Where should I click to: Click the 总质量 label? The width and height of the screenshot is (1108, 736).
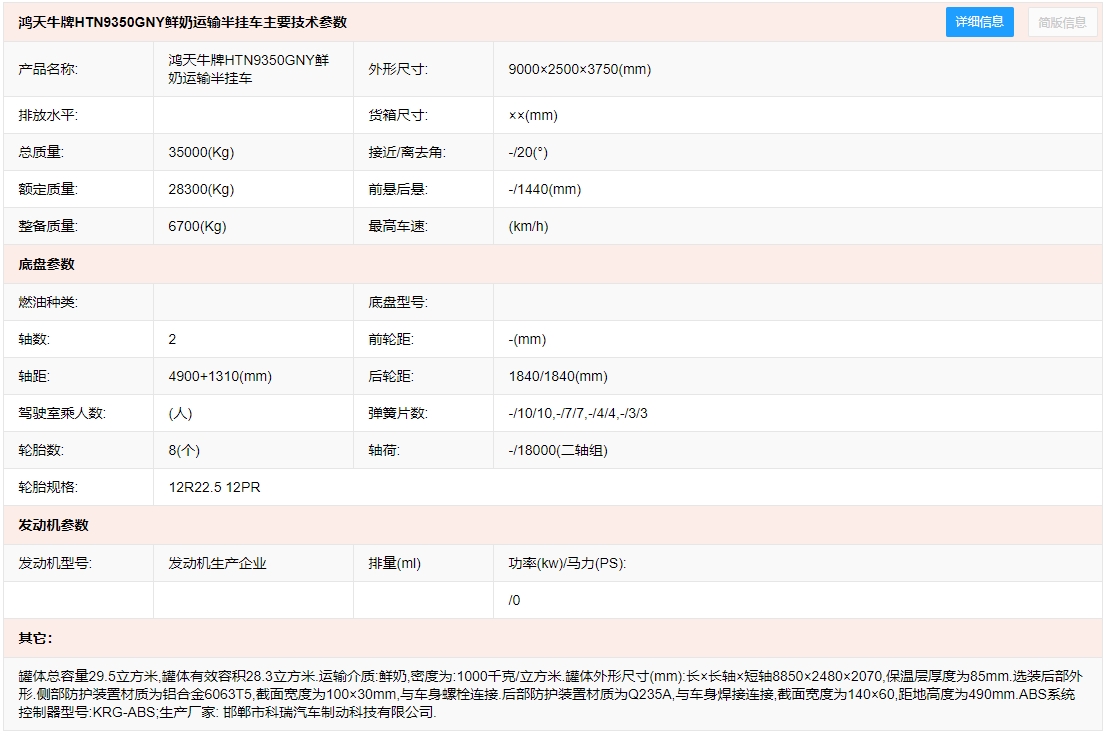click(x=41, y=153)
